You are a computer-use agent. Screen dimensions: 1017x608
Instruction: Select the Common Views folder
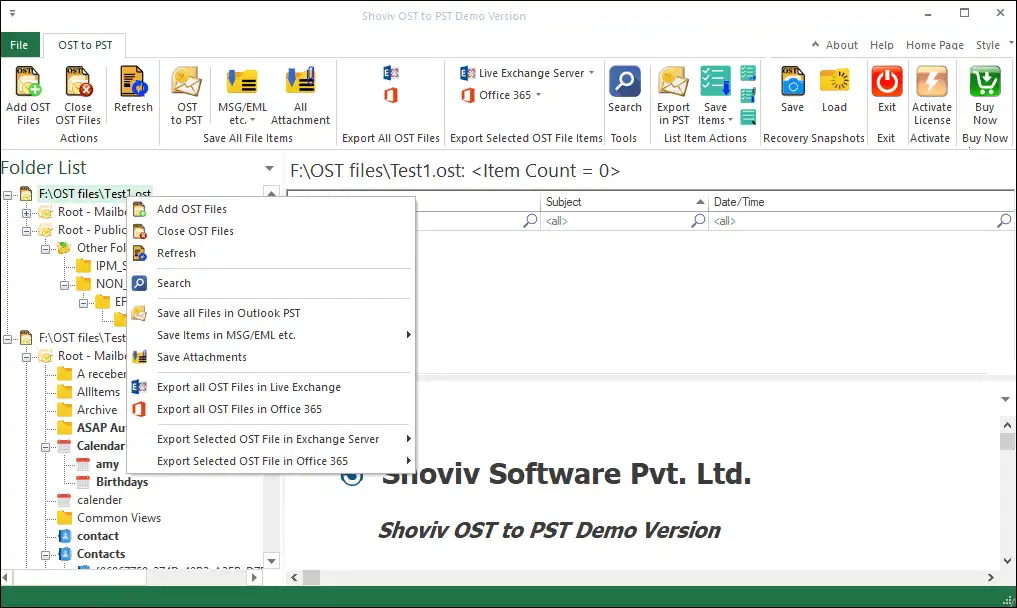(119, 518)
